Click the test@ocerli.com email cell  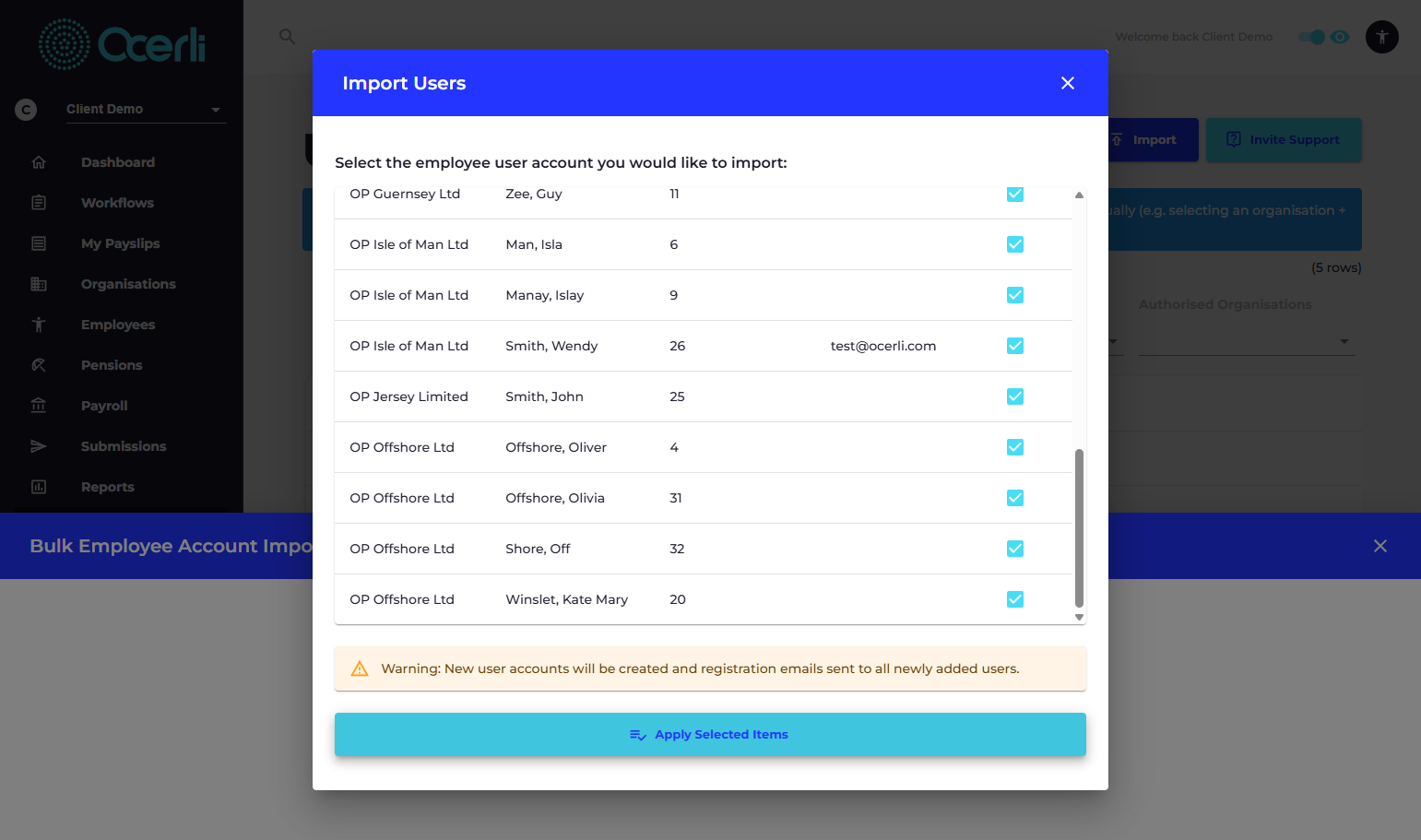click(883, 346)
